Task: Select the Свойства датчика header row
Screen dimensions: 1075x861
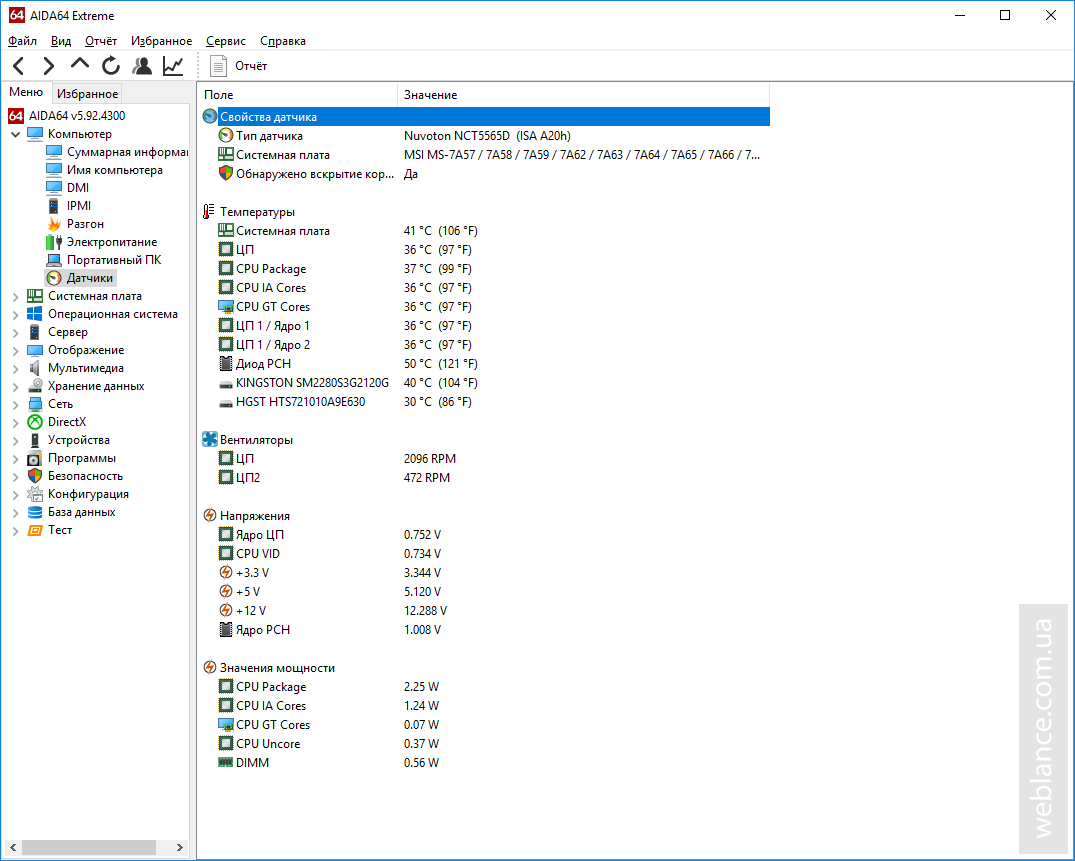Action: click(486, 117)
